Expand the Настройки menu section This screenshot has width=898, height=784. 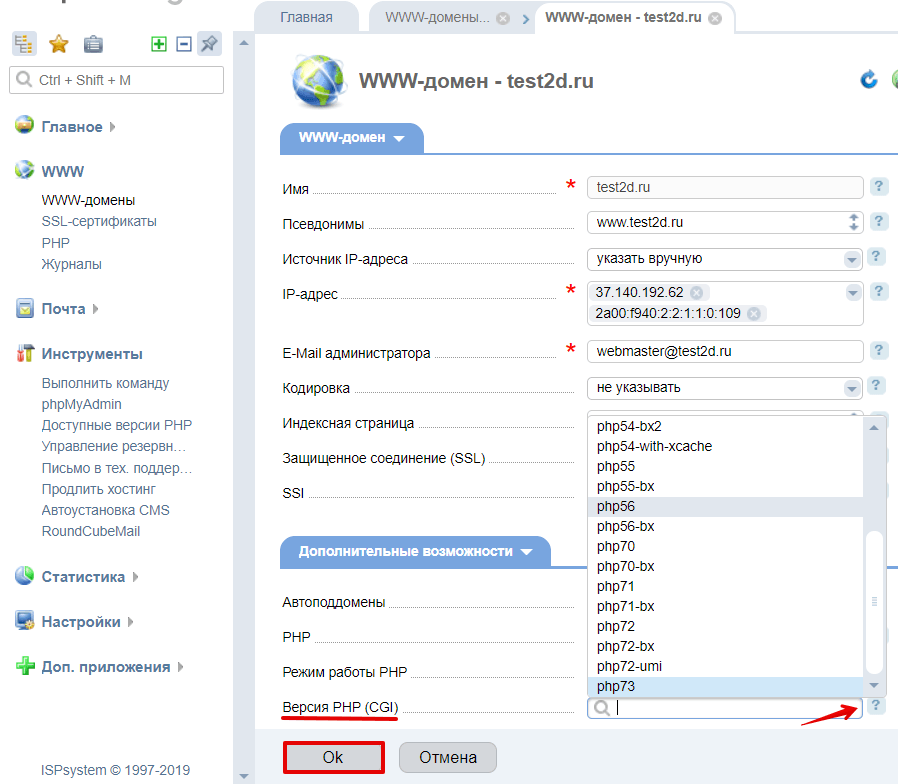pos(131,622)
